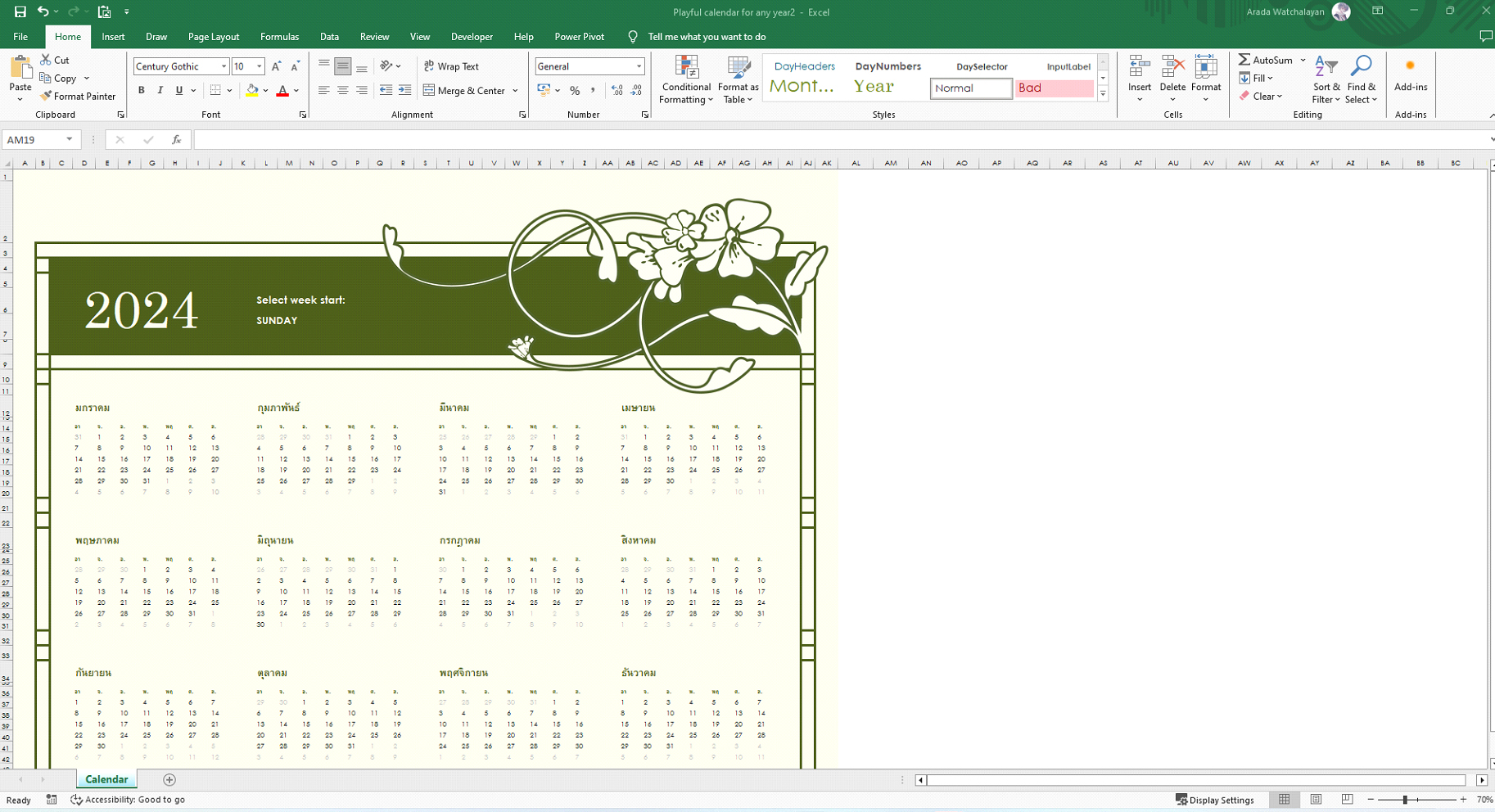Increase decimal places
The width and height of the screenshot is (1495, 812).
617,90
